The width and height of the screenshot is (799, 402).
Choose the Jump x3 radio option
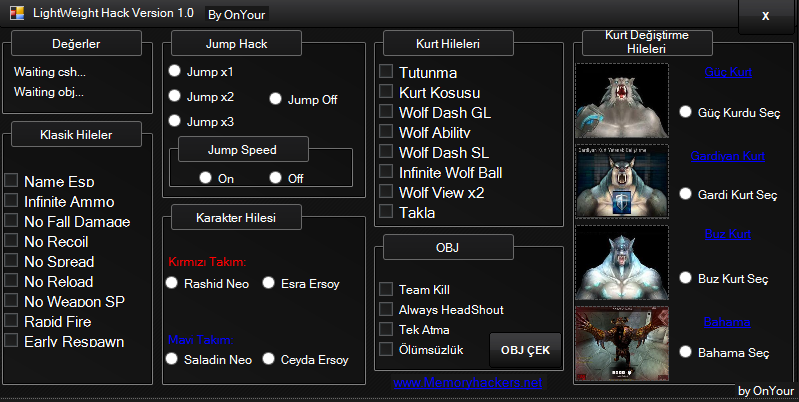pos(175,121)
